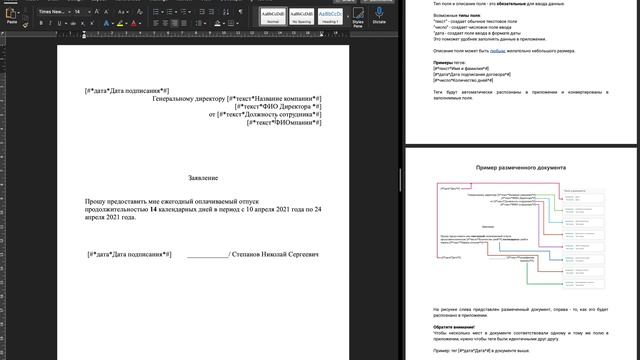Click the Line Spacing icon
This screenshot has width=640, height=360.
point(198,24)
